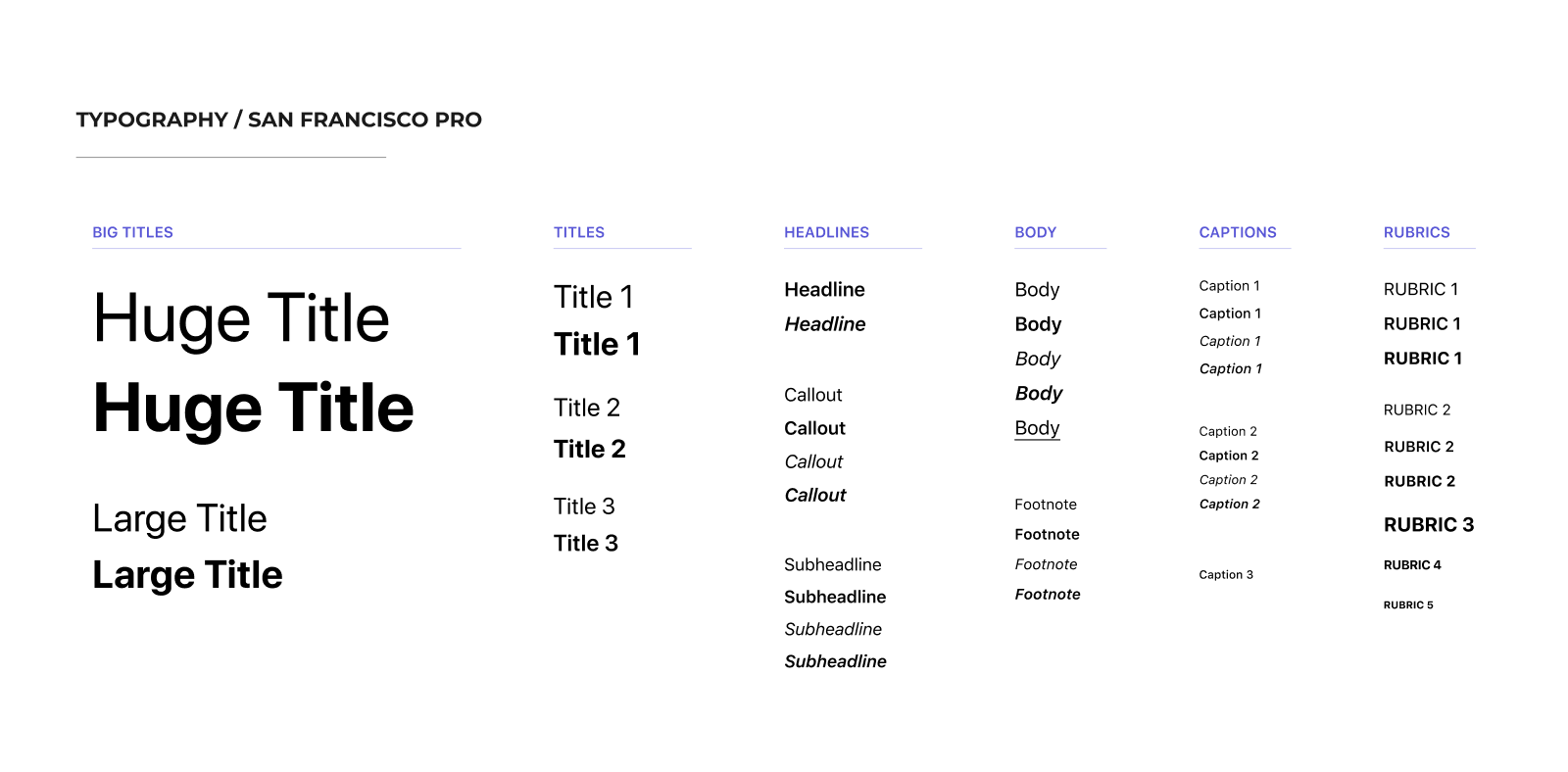Click the BIG TITLES section heading

tap(132, 232)
